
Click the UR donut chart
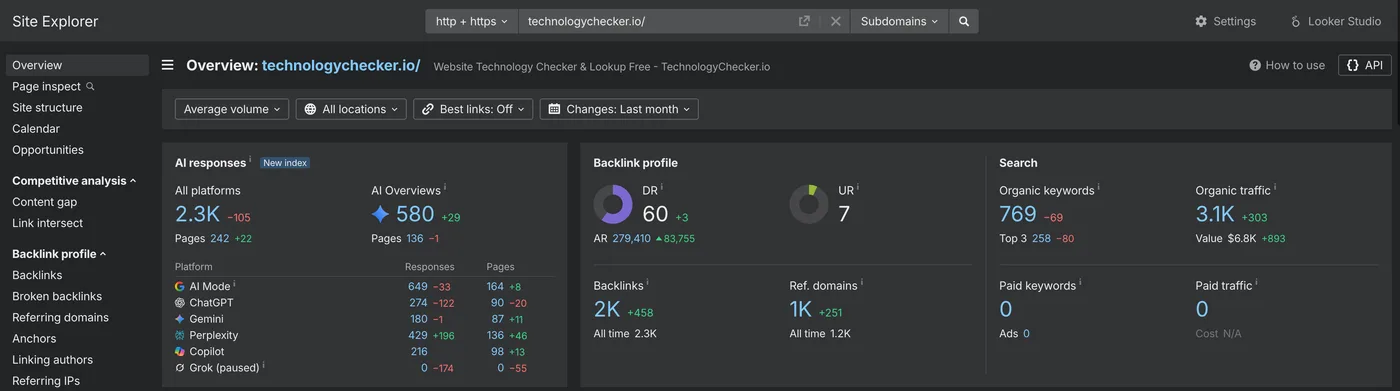pos(809,204)
